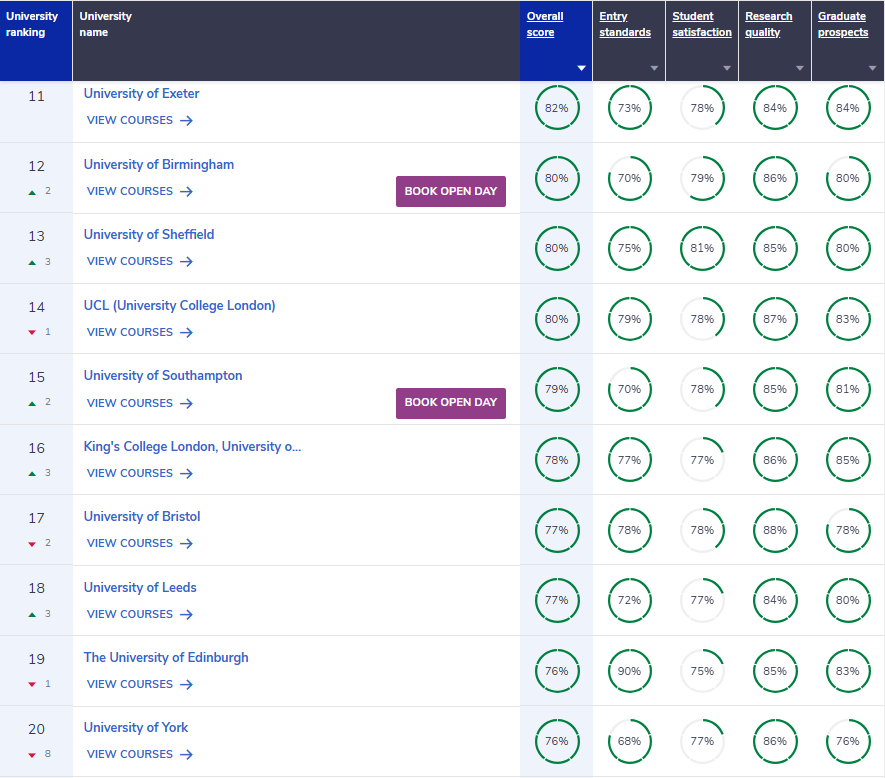View courses for University of York

tap(139, 754)
